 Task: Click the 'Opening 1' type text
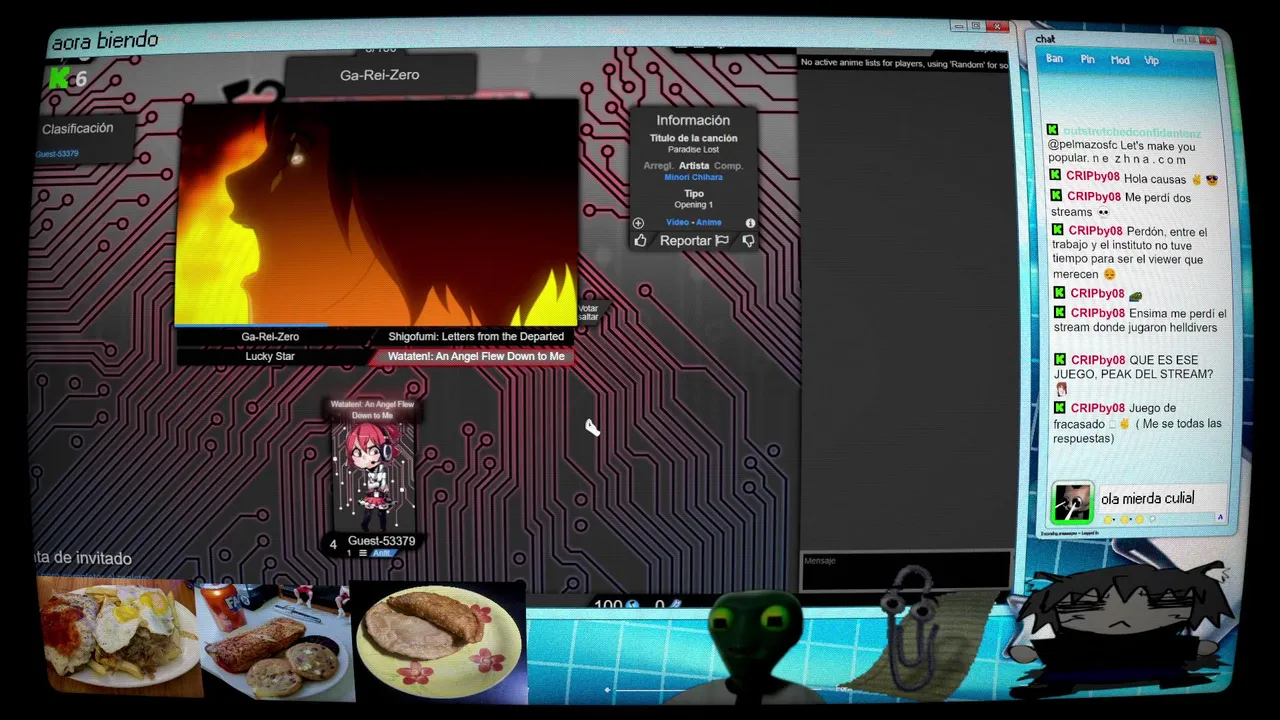coord(694,204)
